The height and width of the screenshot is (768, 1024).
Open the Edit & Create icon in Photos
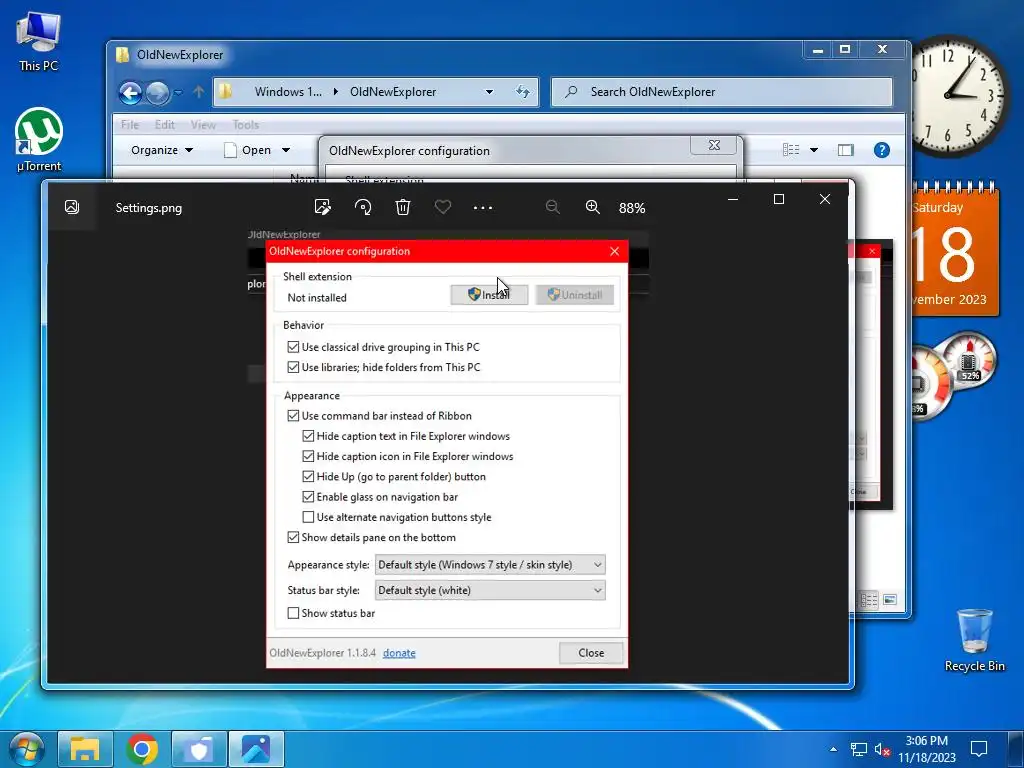(323, 208)
